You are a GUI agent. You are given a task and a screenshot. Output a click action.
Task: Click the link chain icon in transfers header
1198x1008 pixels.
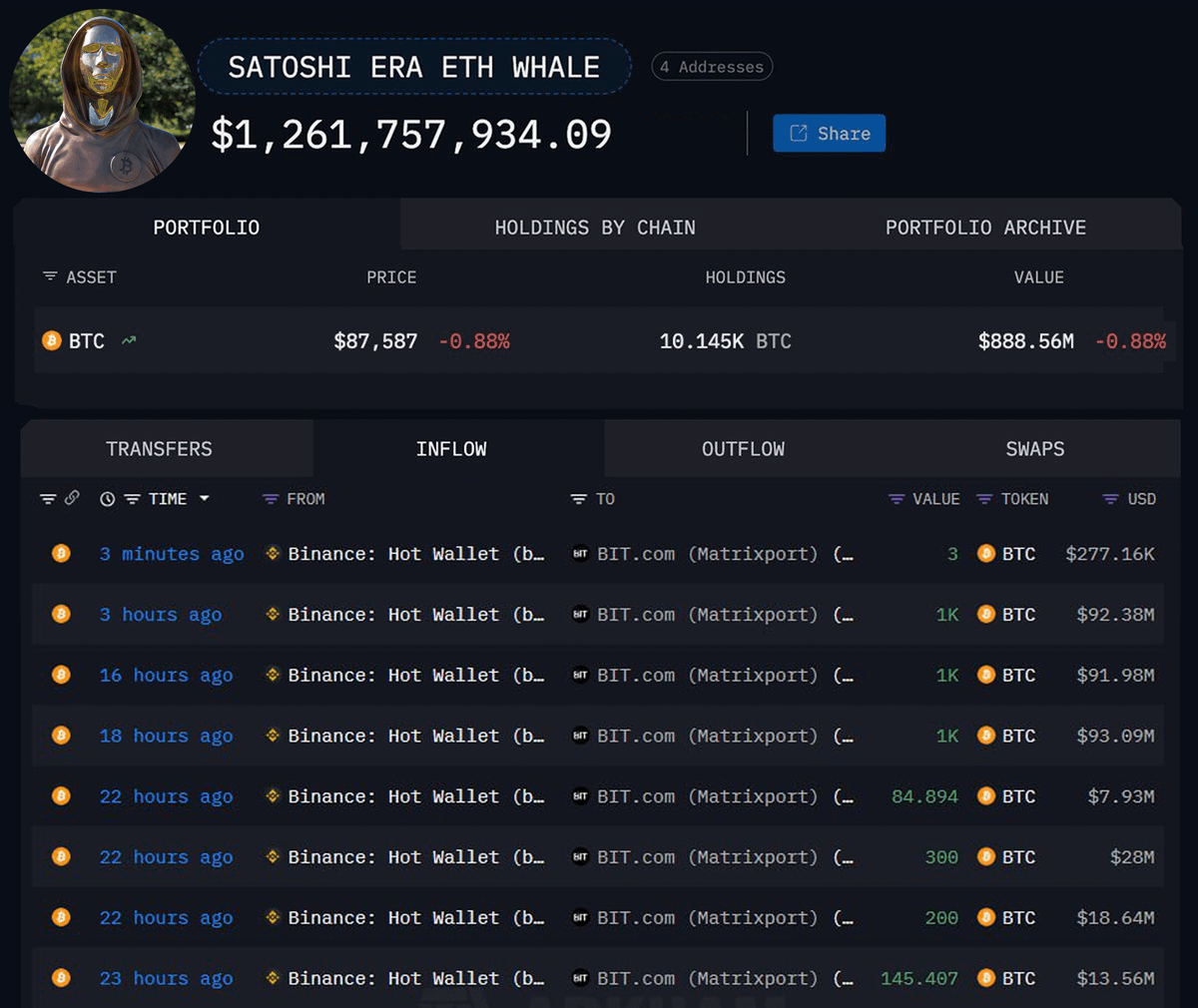click(72, 497)
